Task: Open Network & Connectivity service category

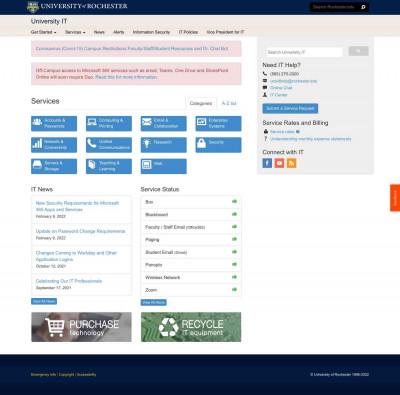Action: point(54,145)
